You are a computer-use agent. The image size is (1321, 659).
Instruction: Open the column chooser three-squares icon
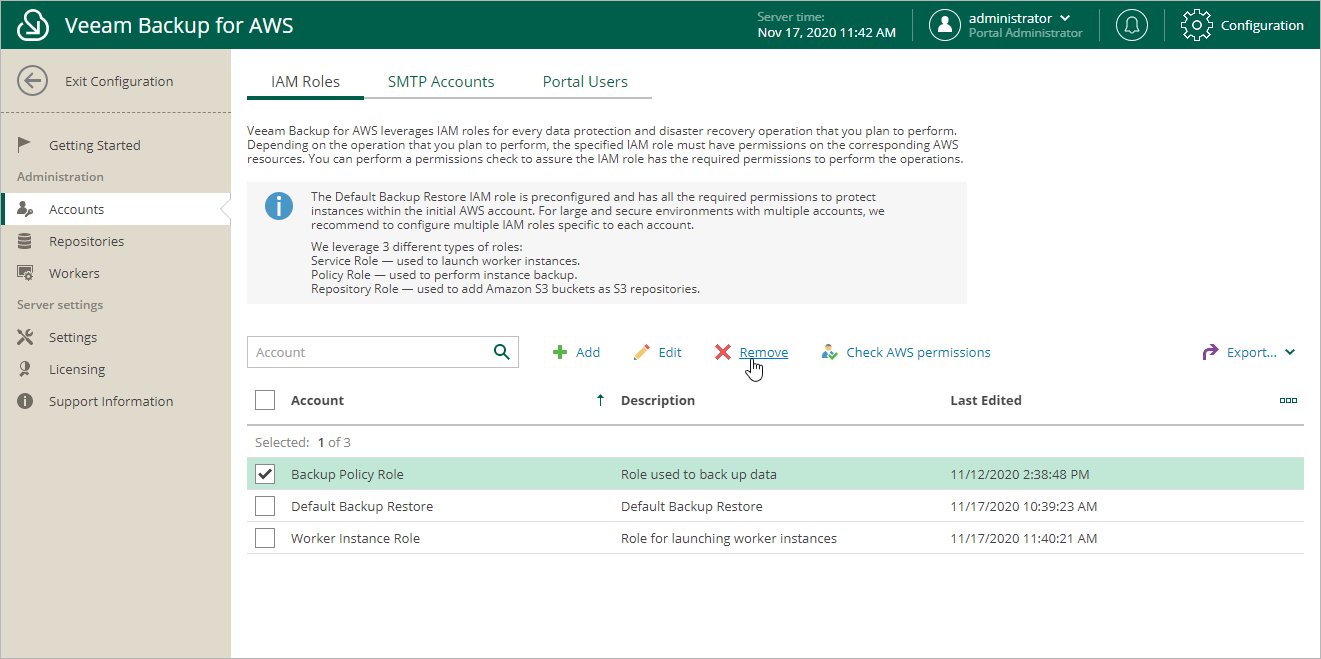[1288, 400]
